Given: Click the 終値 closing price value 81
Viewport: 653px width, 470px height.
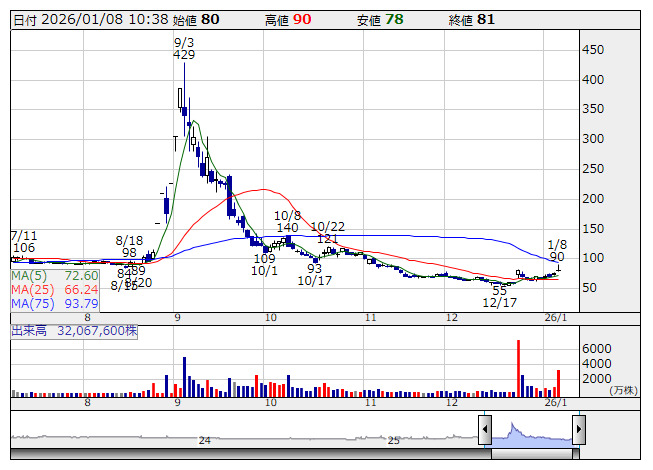Looking at the screenshot, I should click(488, 19).
